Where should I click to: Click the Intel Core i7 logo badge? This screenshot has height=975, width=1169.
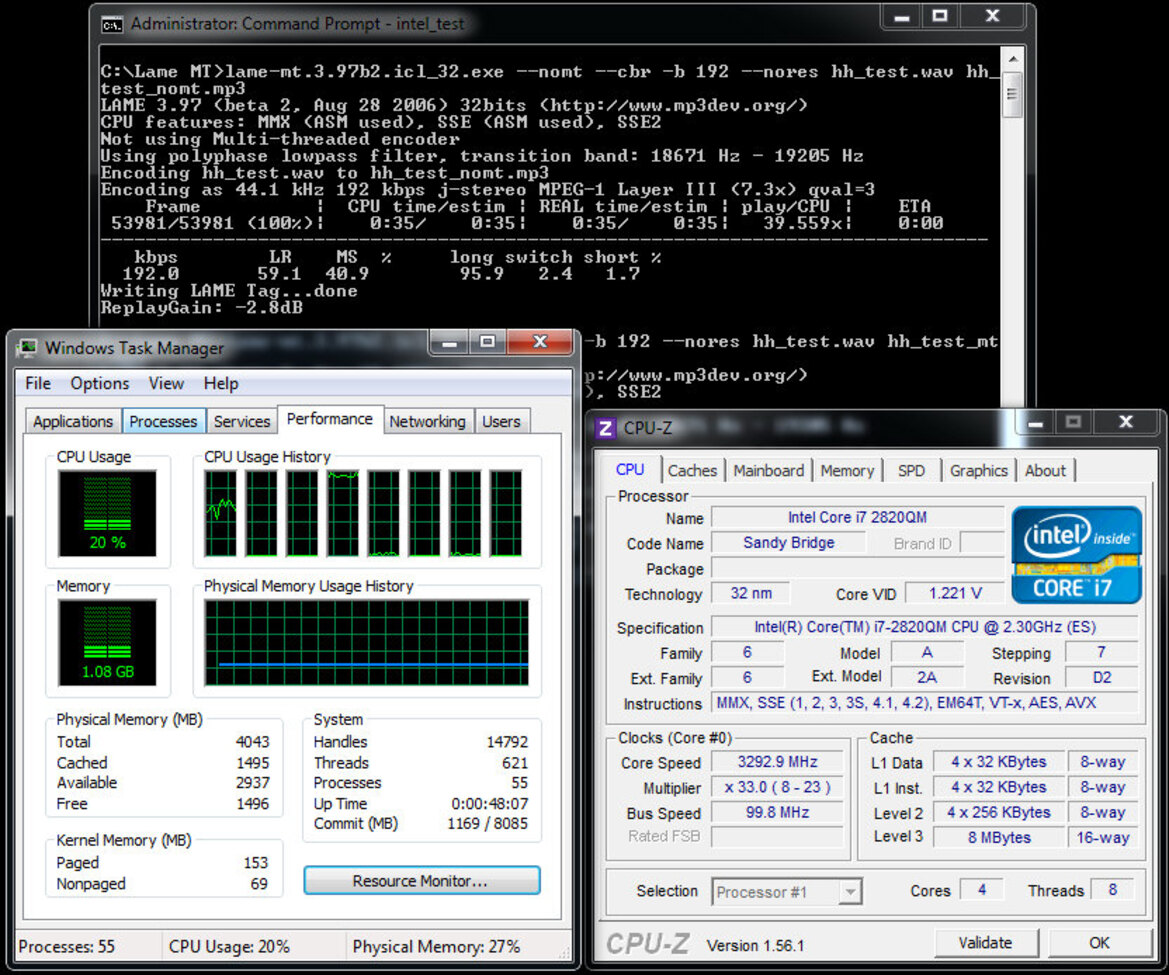(x=1076, y=555)
